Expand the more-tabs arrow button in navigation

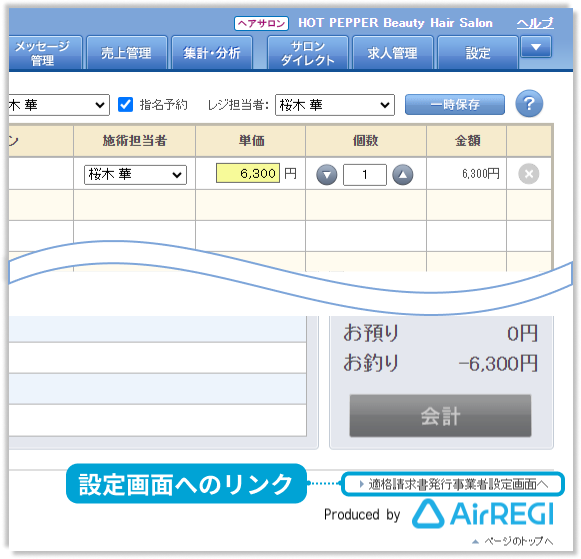coord(536,47)
